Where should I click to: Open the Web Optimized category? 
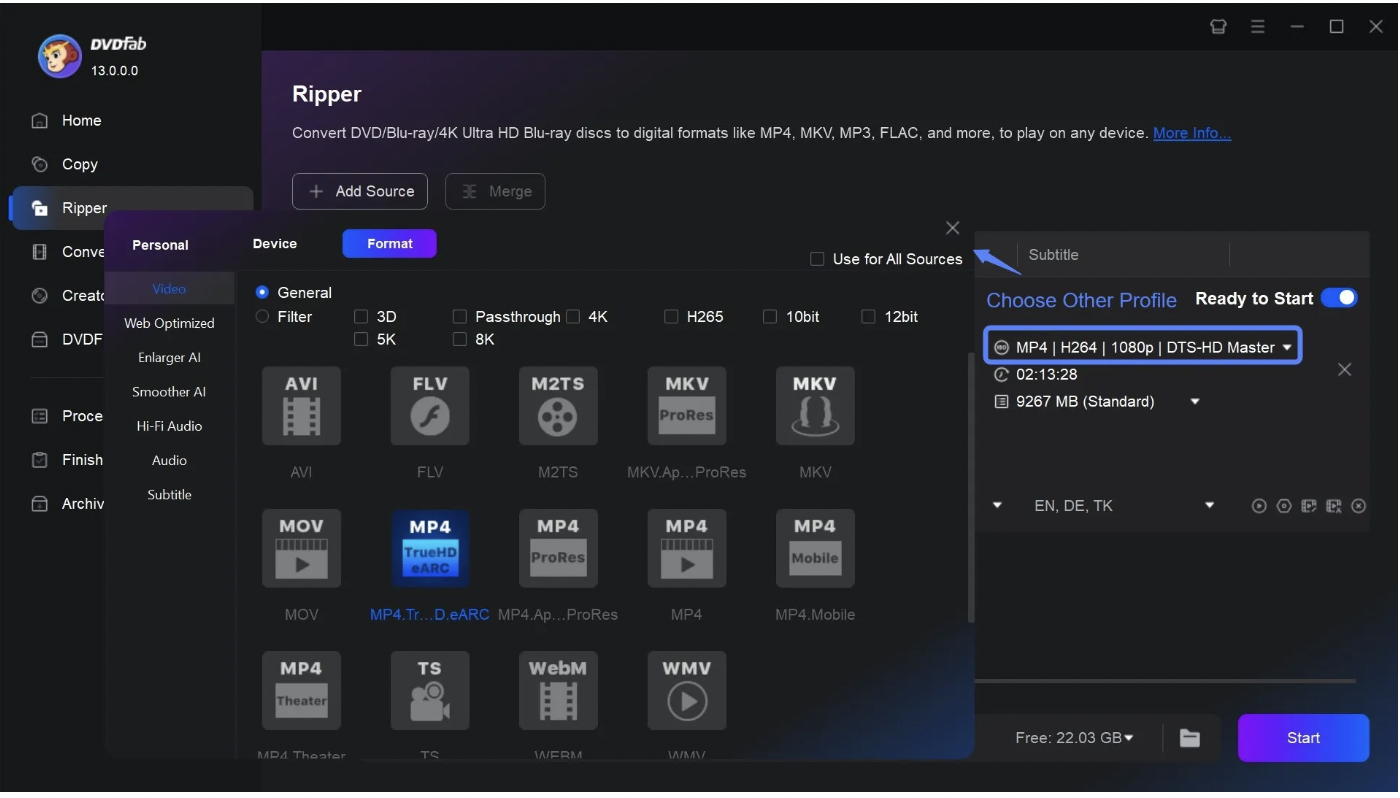169,323
